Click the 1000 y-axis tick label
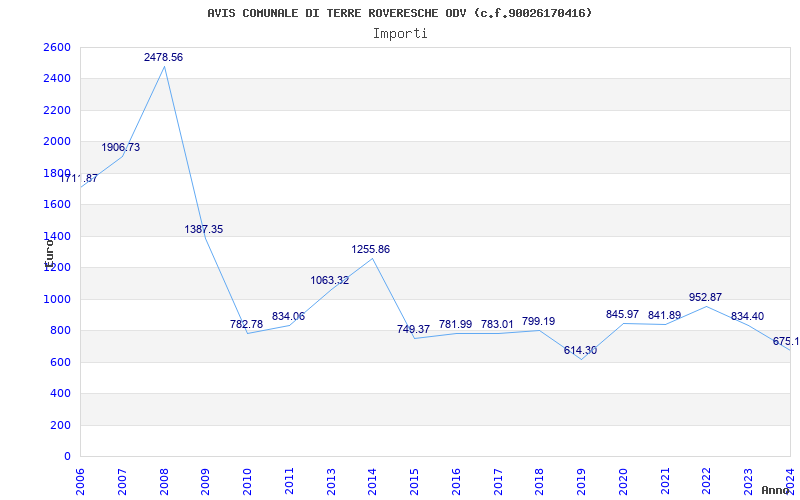The width and height of the screenshot is (800, 500). (x=57, y=299)
